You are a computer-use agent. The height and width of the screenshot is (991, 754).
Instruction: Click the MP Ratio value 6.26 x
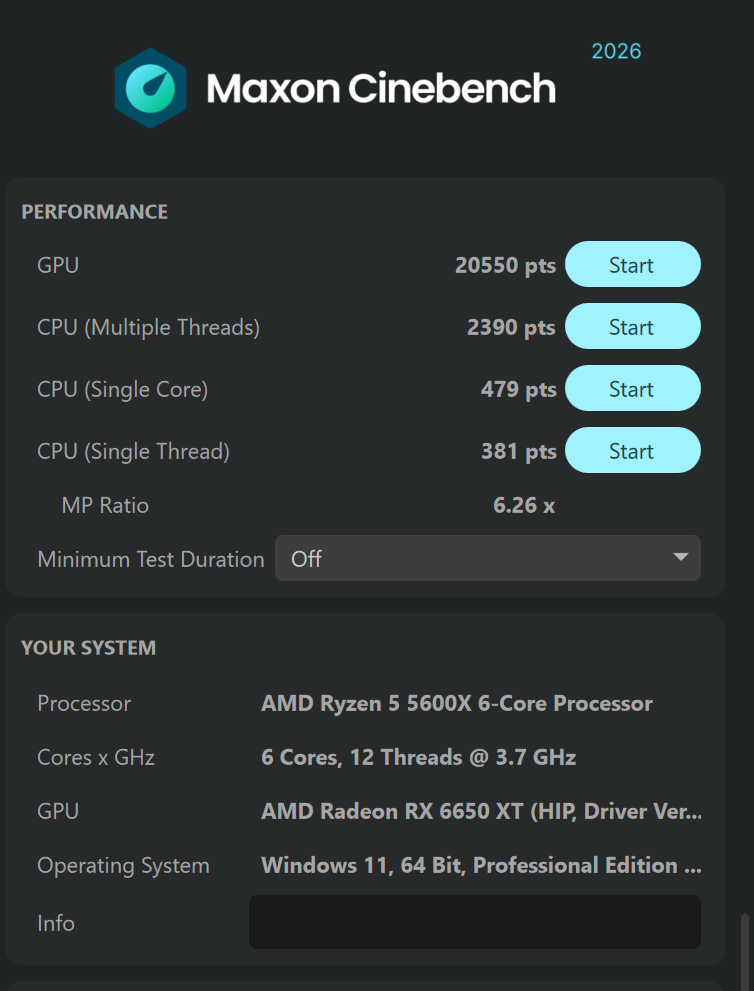tap(524, 505)
